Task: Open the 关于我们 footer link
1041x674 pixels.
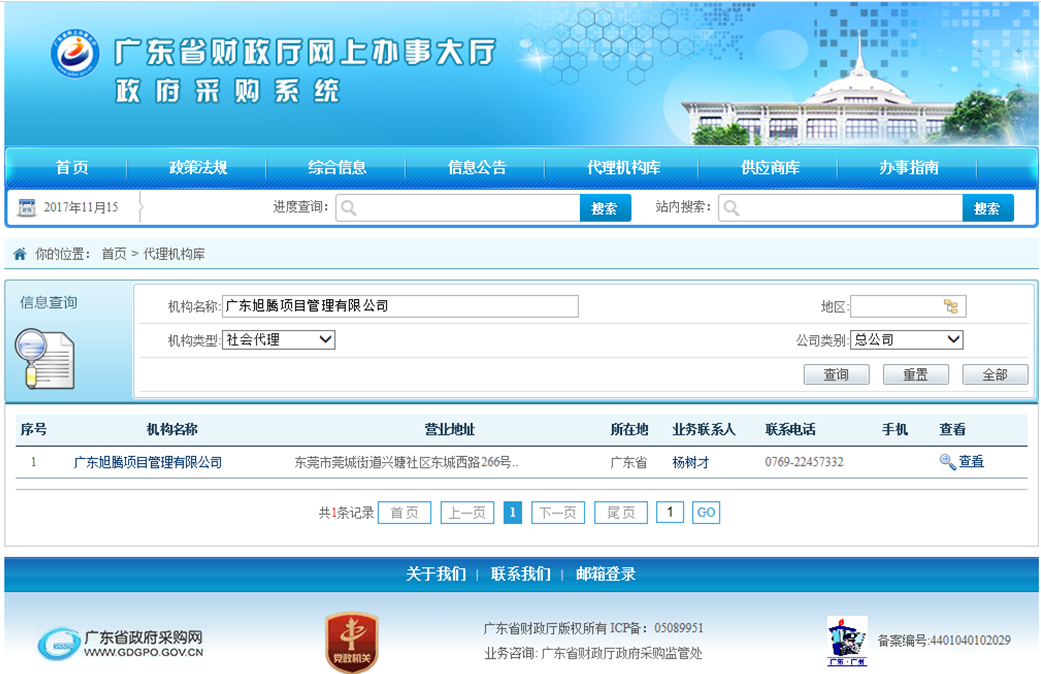Action: tap(436, 574)
